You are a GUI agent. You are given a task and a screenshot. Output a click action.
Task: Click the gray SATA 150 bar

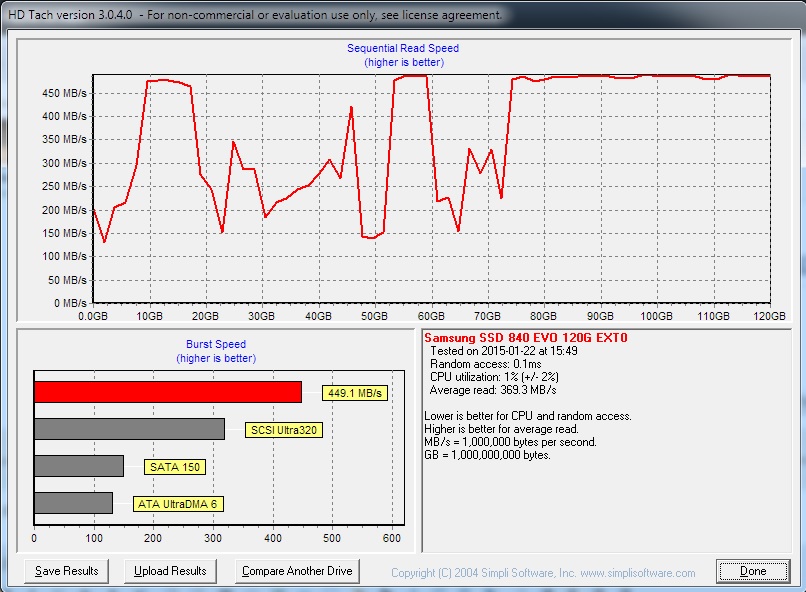[x=79, y=466]
